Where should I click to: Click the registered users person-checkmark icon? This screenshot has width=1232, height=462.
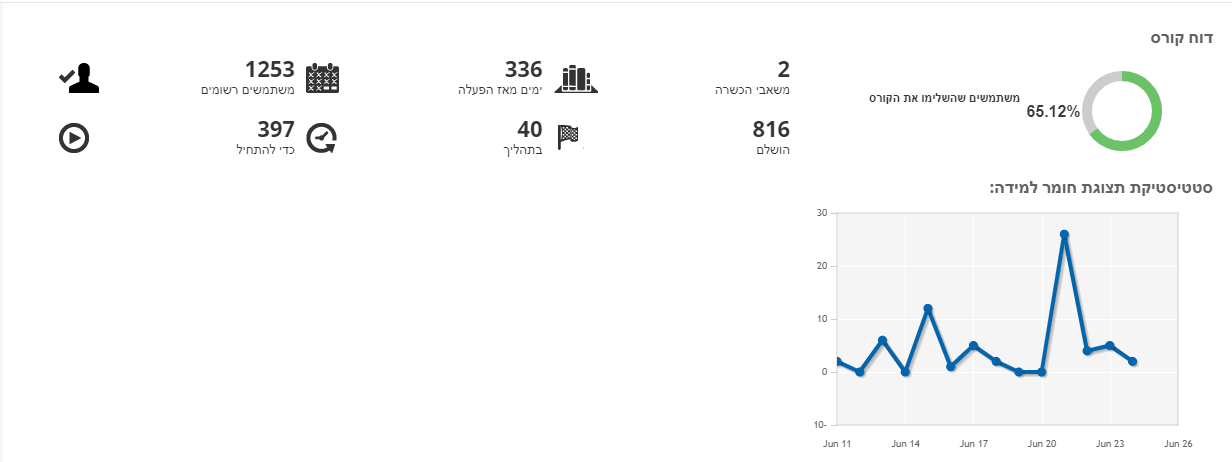pos(80,78)
